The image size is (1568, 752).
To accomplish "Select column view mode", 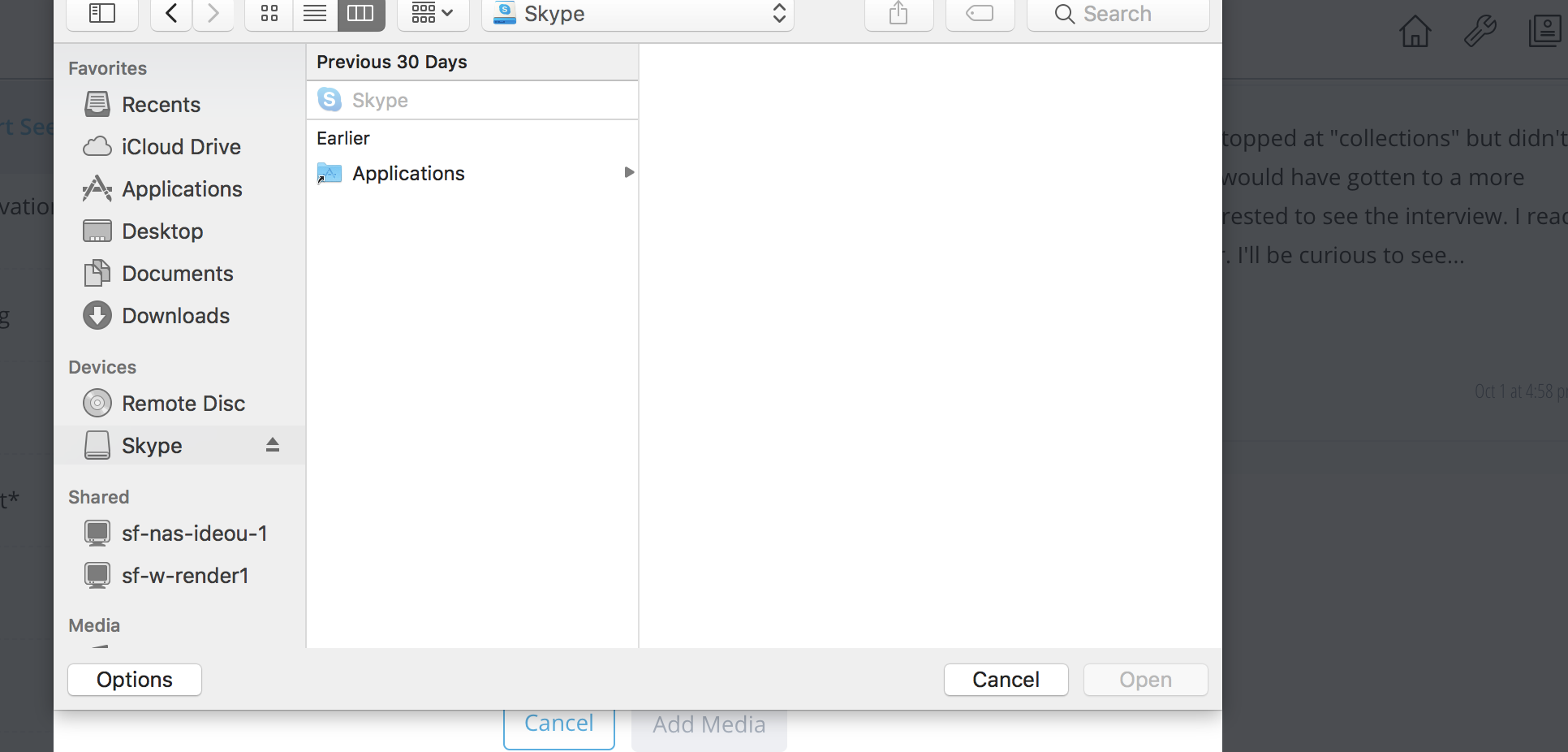I will coord(360,14).
